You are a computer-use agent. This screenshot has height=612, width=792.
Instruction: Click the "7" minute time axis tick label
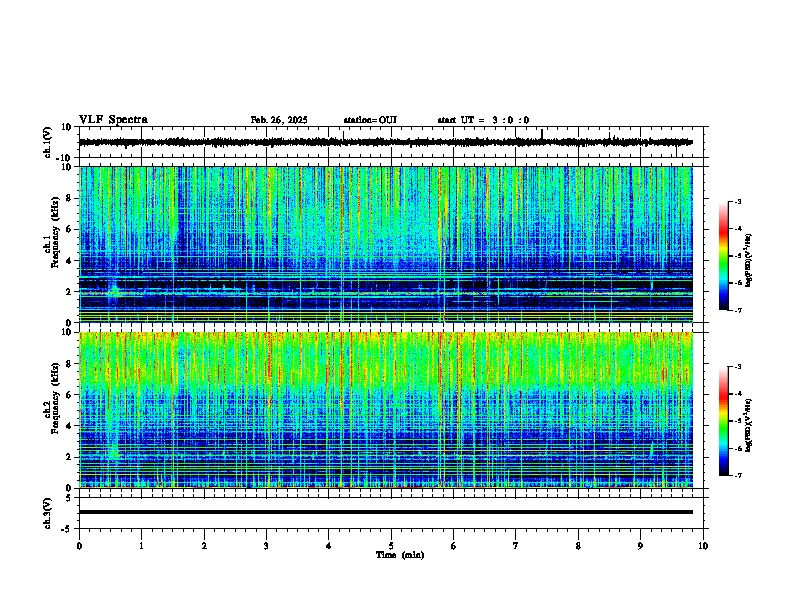coord(516,546)
